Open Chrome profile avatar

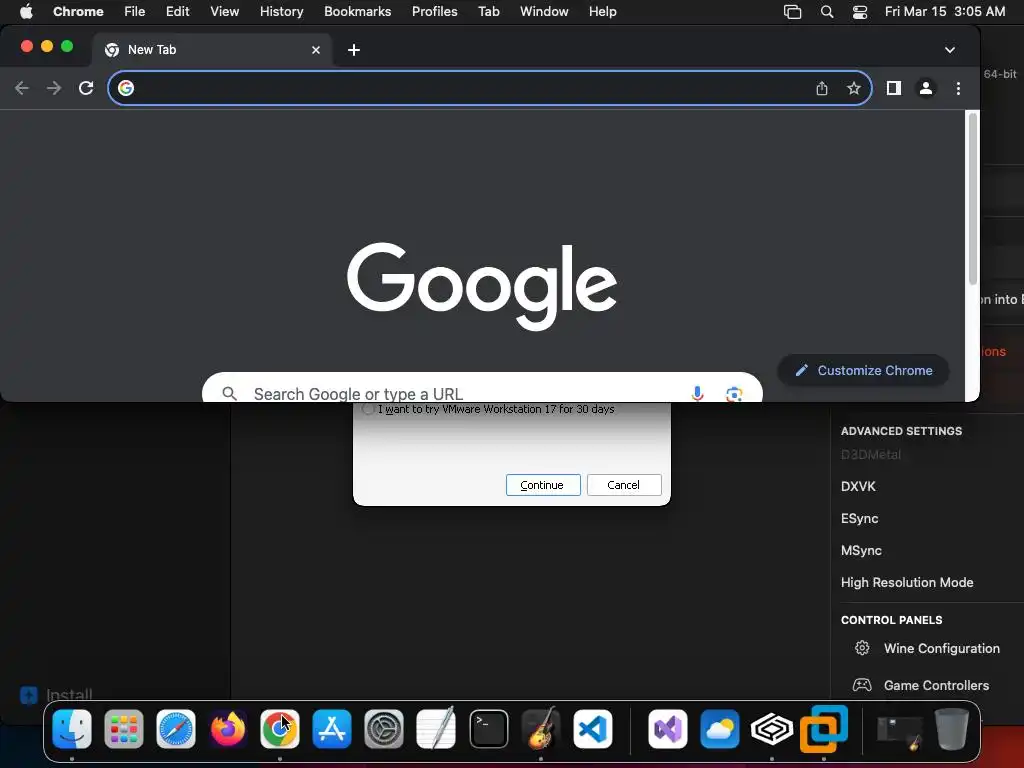[925, 88]
